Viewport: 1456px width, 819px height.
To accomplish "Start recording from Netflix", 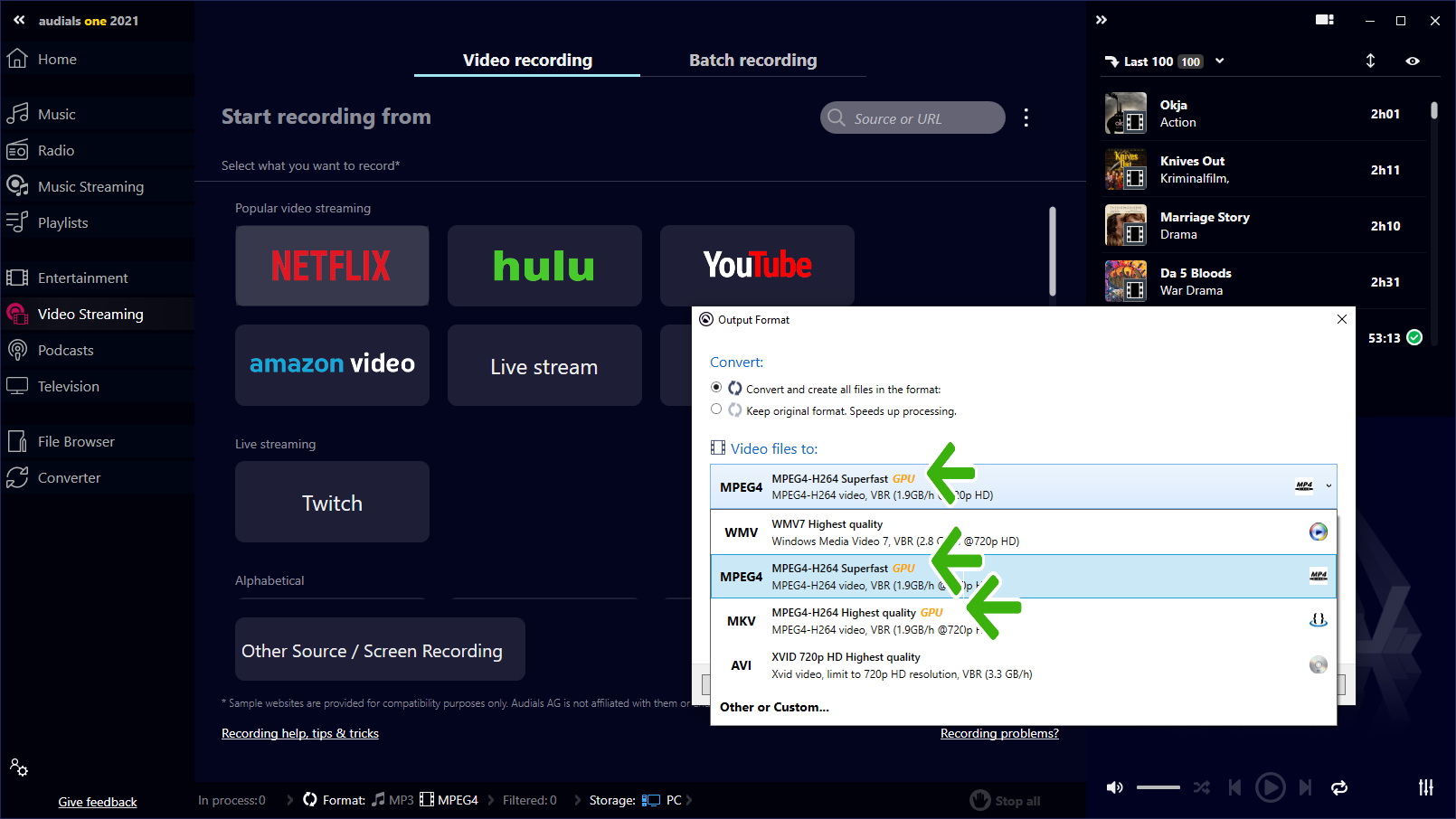I will pos(332,266).
